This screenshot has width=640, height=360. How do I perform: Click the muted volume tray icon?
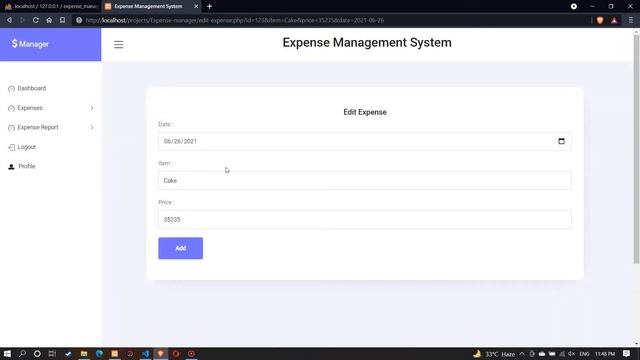click(571, 353)
